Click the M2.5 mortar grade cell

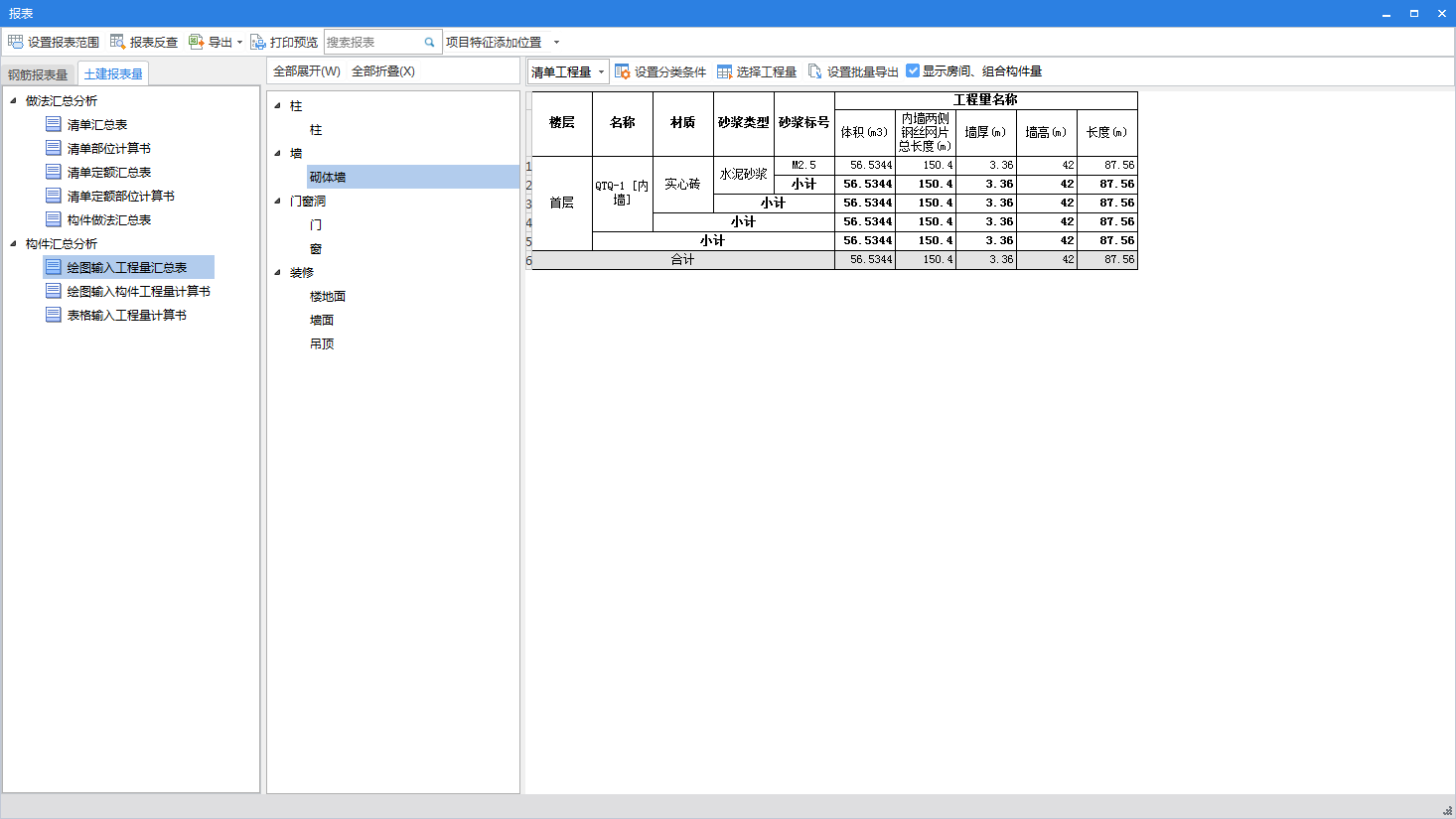(x=804, y=165)
